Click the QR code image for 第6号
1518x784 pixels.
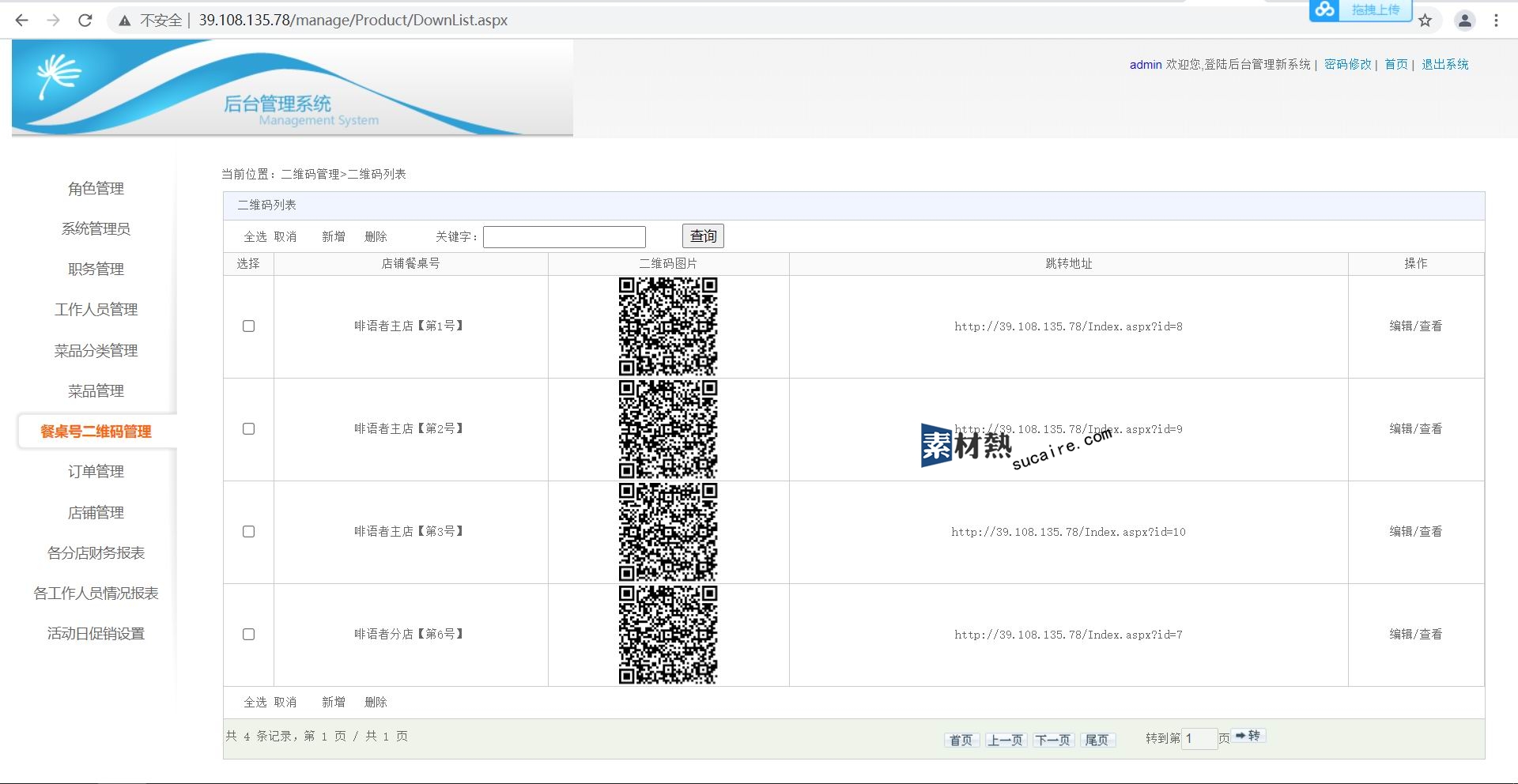coord(668,635)
